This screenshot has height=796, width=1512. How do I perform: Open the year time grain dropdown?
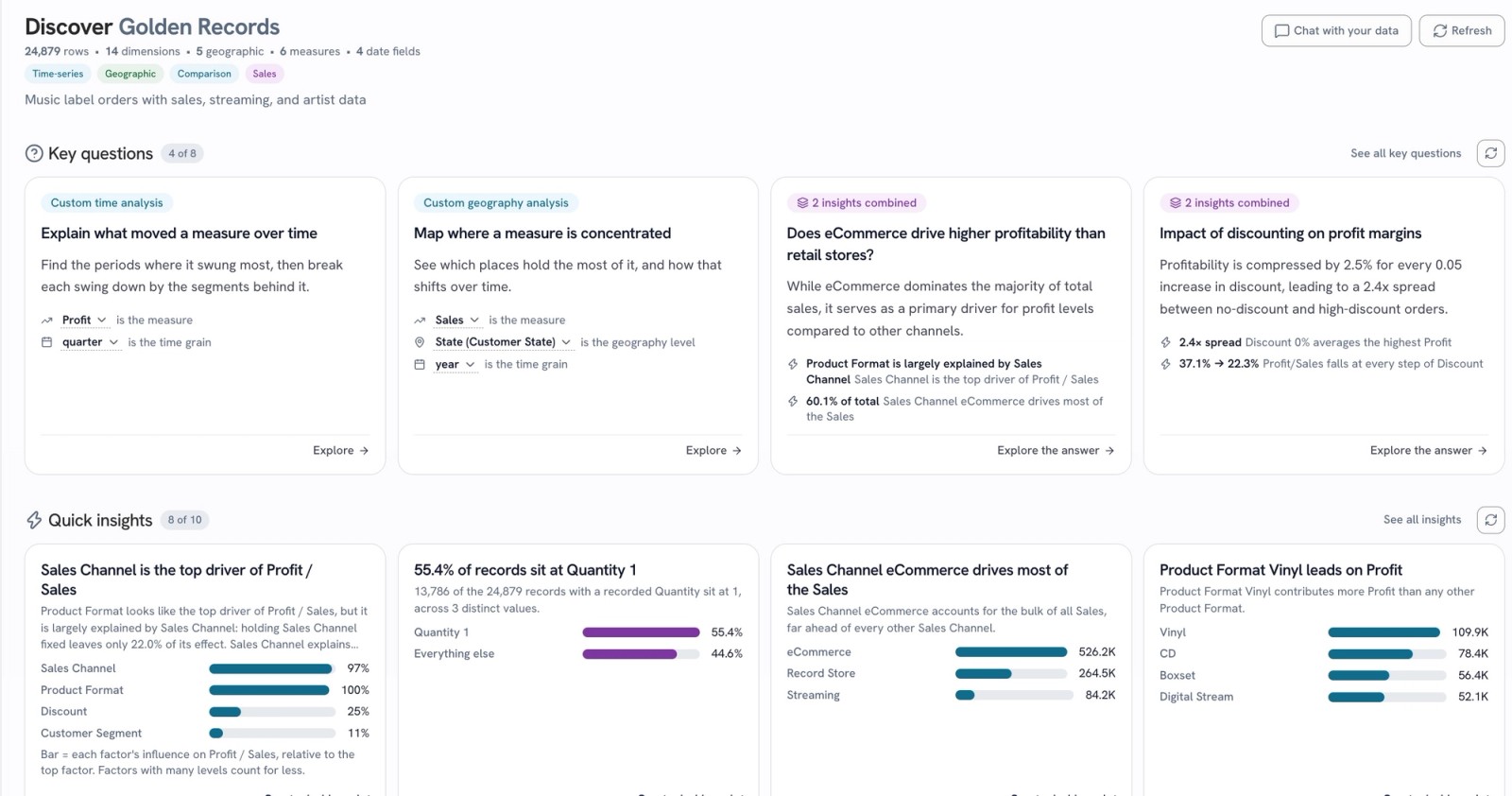tap(455, 364)
